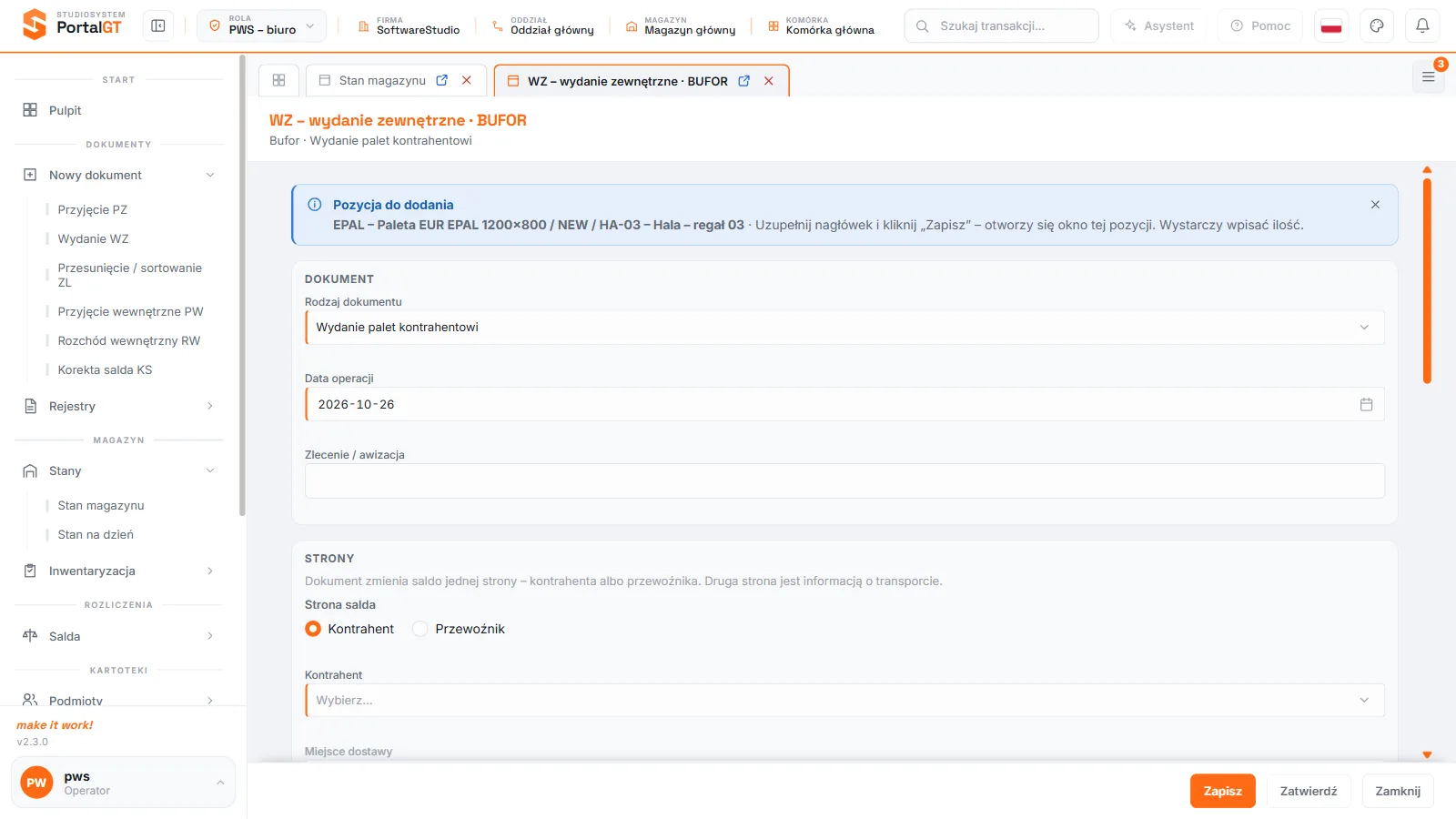Screen dimensions: 1456x819
Task: Switch to the Stan magazynu tab
Action: pos(382,80)
